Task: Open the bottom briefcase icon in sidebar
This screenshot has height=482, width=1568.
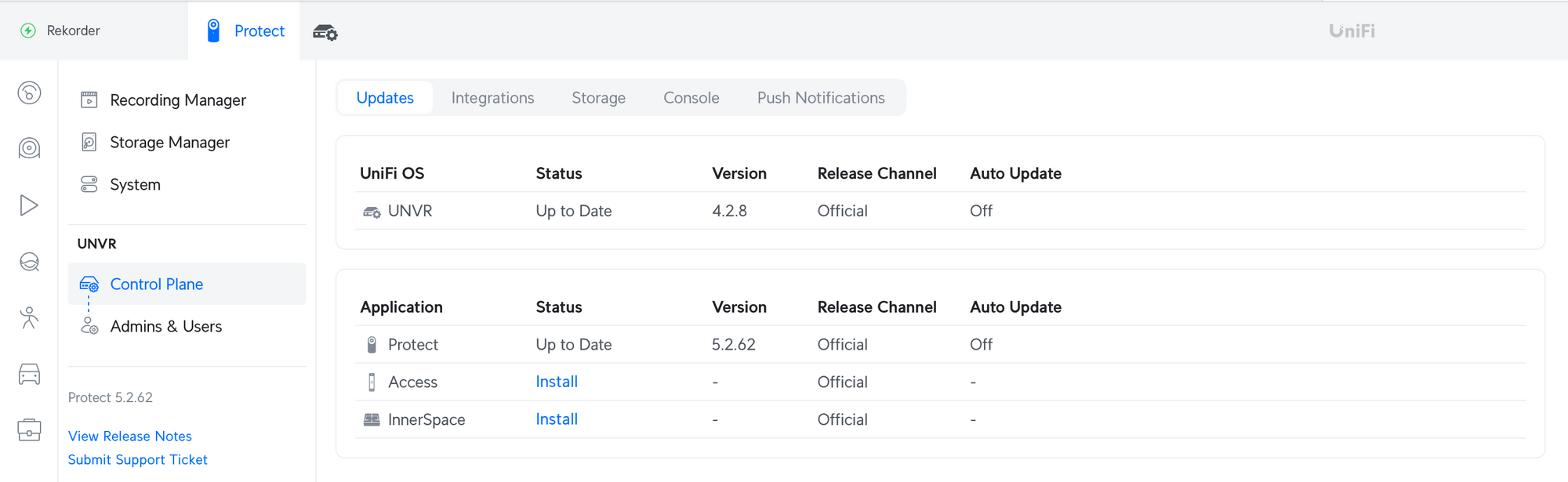Action: click(29, 429)
